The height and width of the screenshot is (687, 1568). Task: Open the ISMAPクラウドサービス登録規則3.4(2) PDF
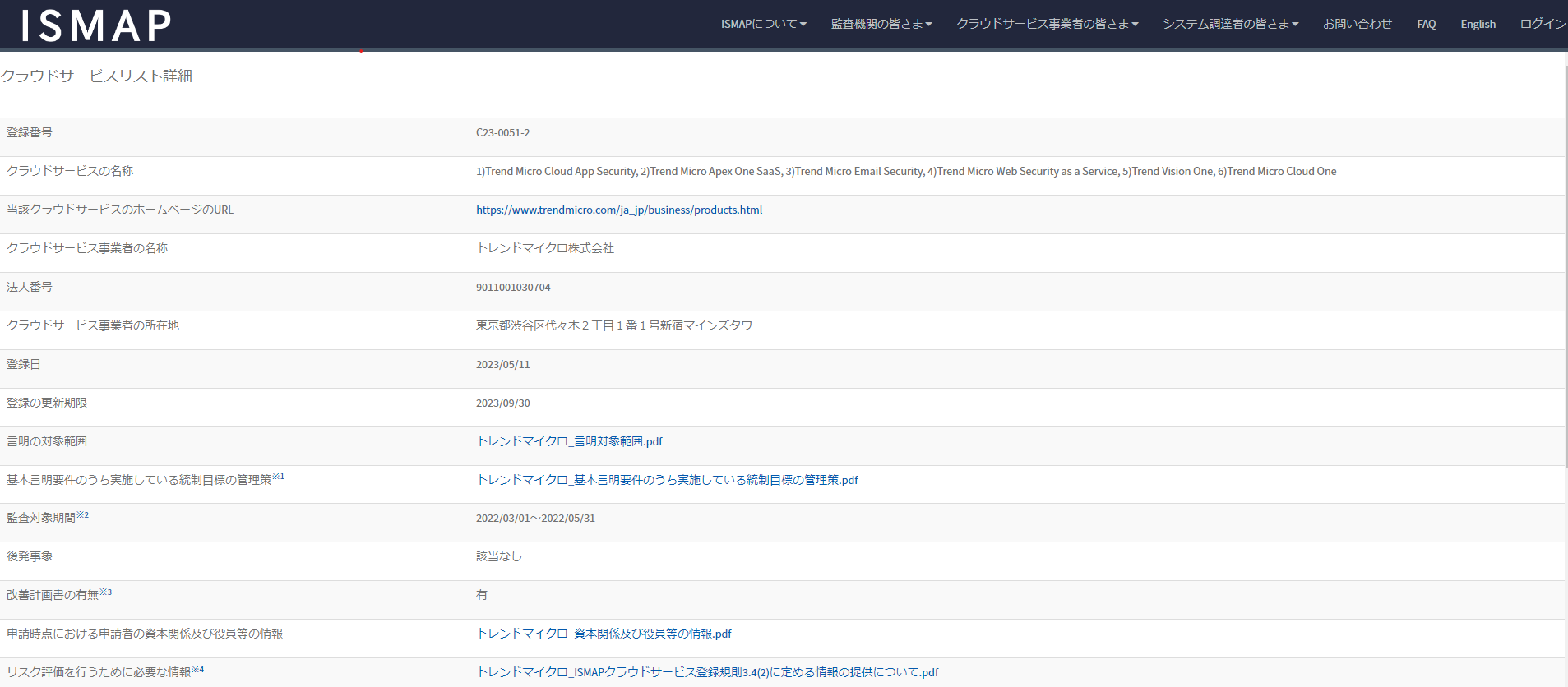point(707,672)
